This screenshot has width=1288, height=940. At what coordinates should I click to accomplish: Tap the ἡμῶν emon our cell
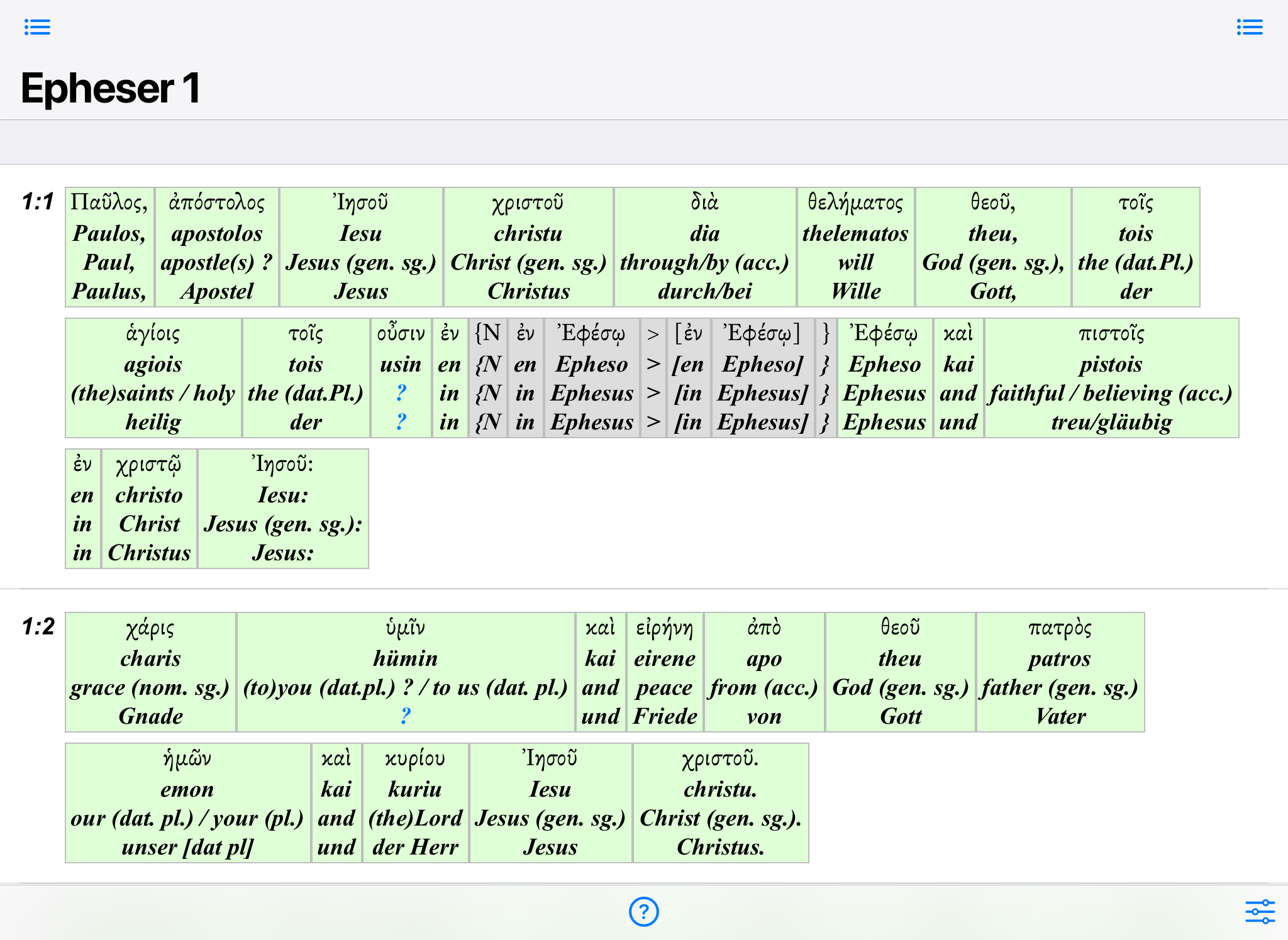[x=187, y=803]
